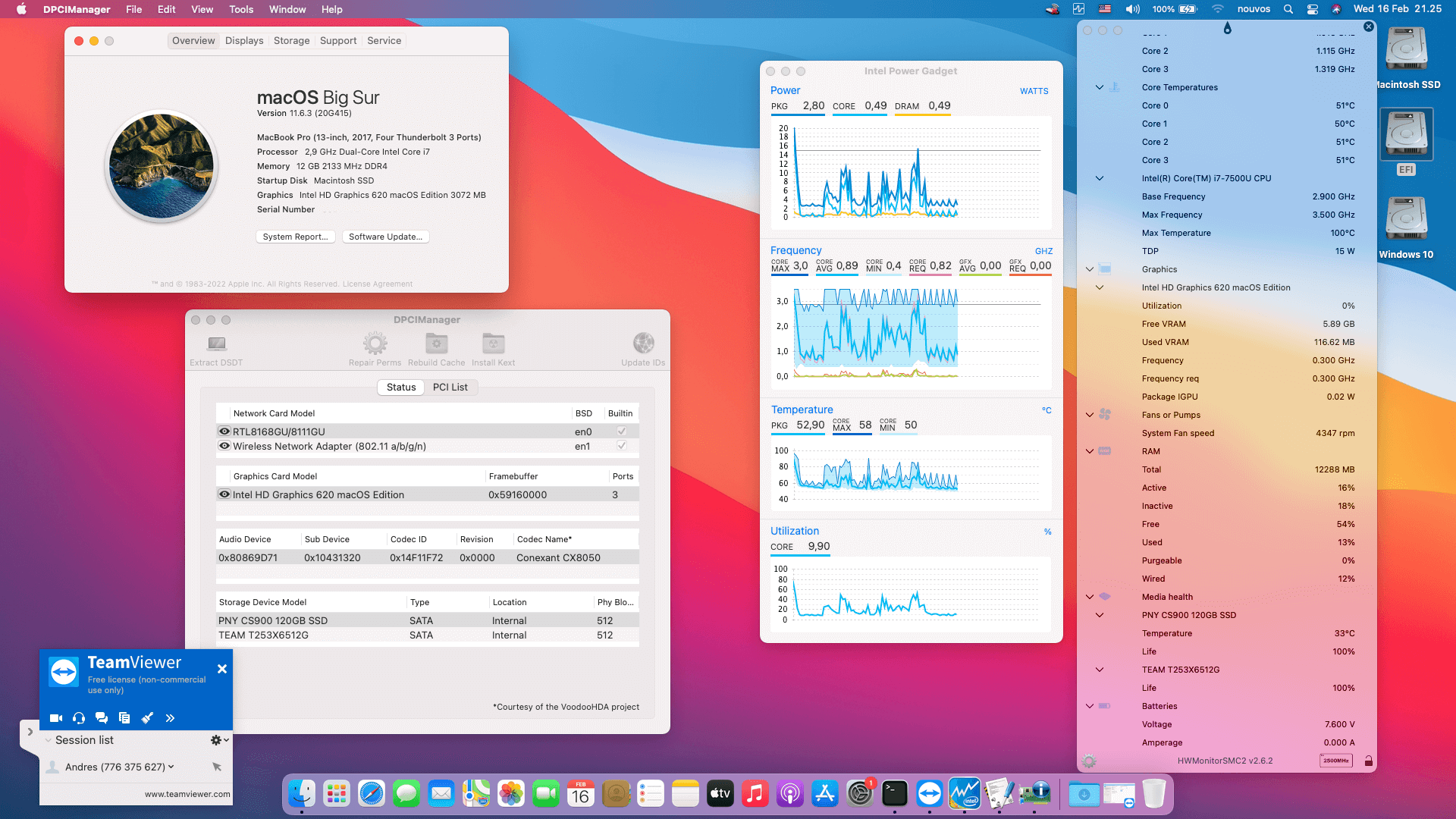
Task: Click the Extract DSDT toolbar icon
Action: click(x=217, y=344)
